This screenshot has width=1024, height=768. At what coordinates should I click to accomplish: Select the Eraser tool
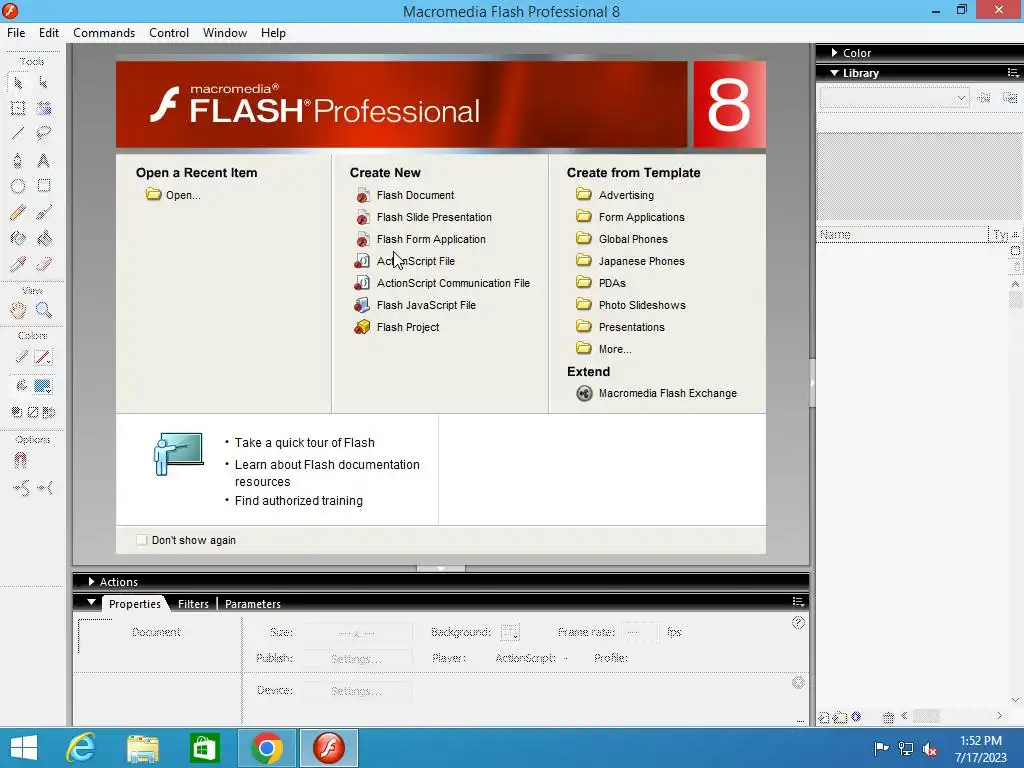44,264
